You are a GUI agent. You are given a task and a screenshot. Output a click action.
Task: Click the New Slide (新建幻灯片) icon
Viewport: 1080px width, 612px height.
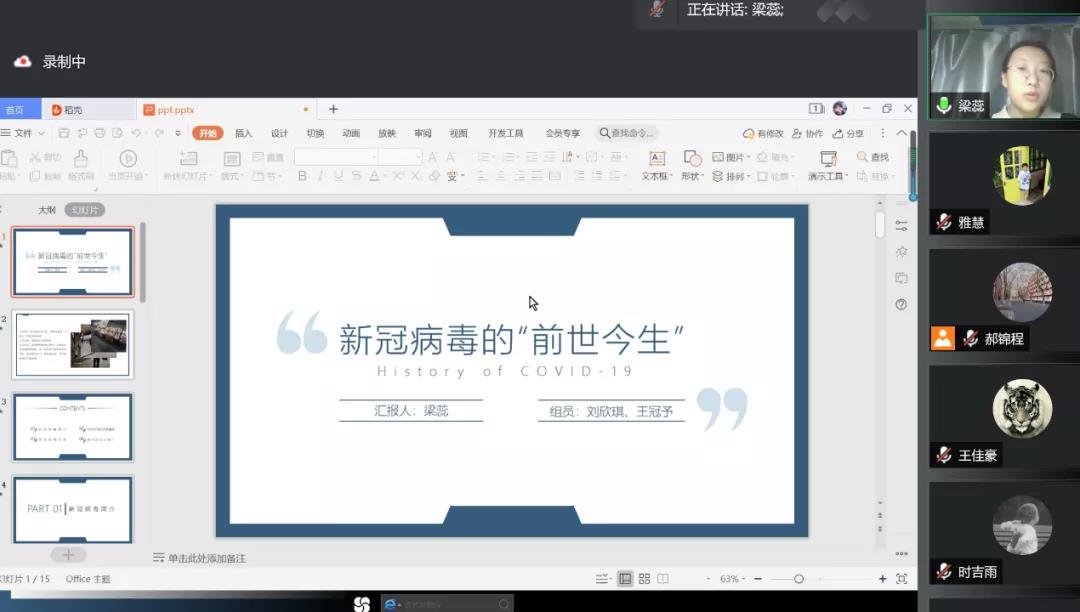pos(187,159)
